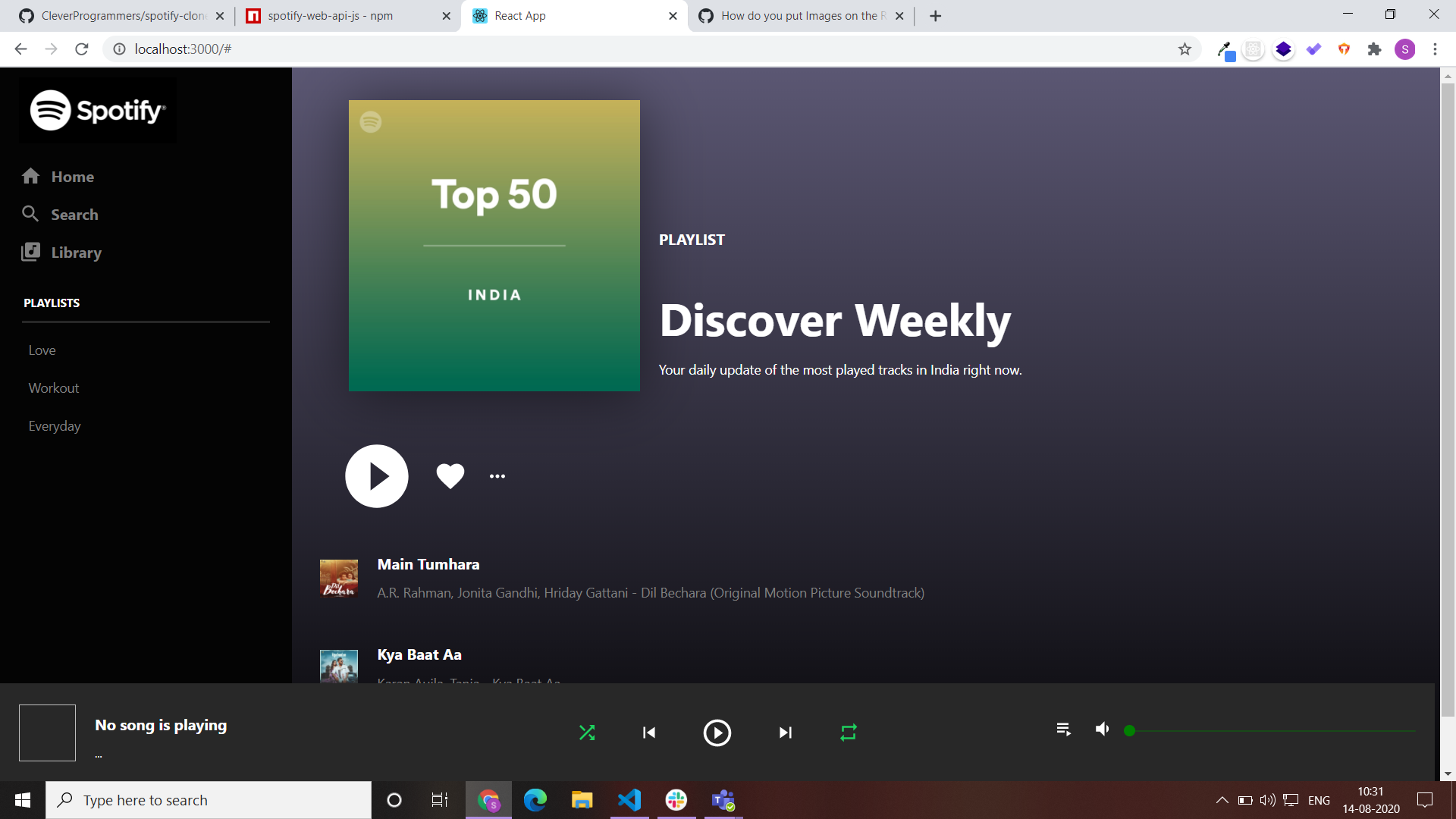Skip to next track
This screenshot has height=819, width=1456.
pyautogui.click(x=785, y=733)
